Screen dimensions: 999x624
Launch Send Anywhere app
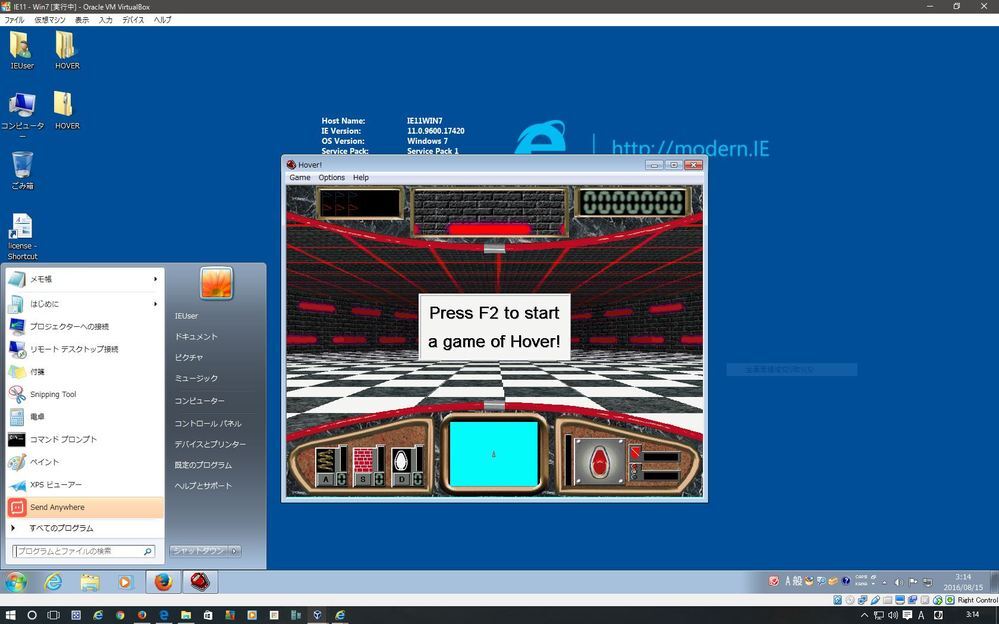pos(85,507)
